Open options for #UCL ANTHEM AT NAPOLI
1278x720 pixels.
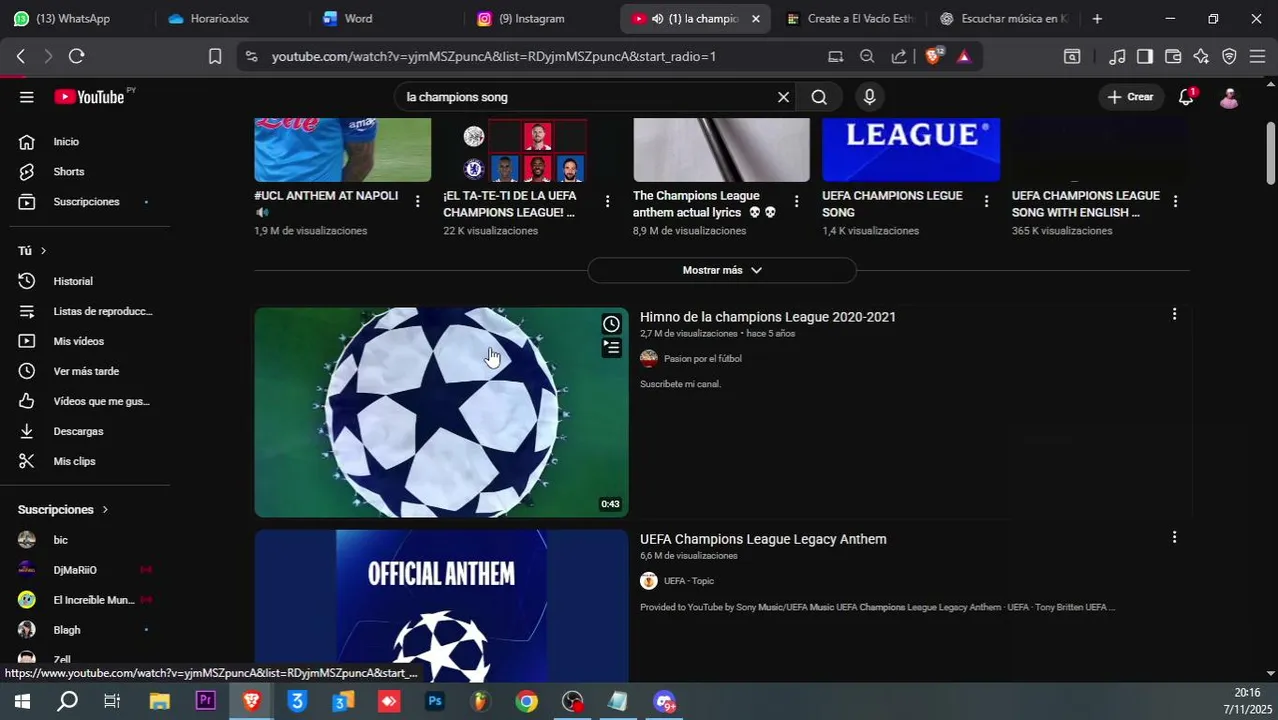418,201
